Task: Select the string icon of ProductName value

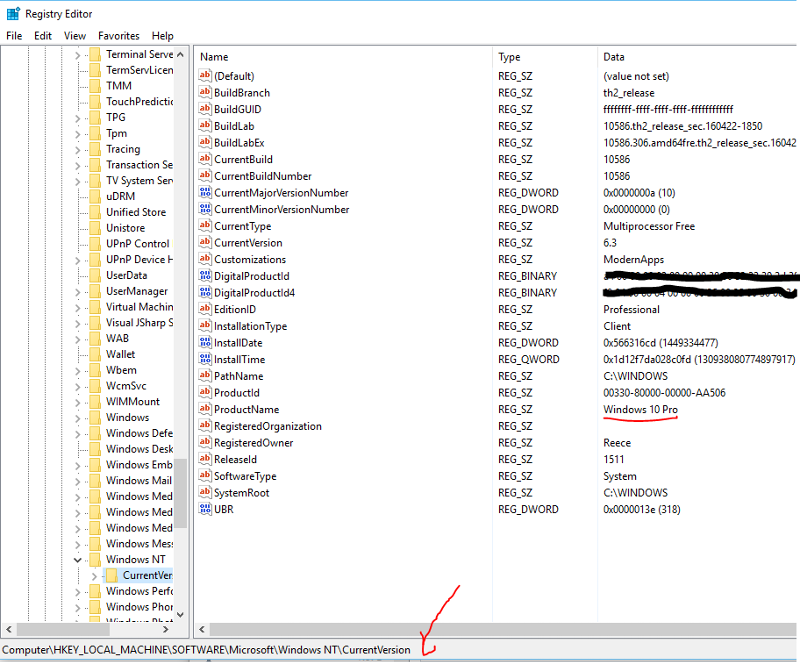Action: pos(205,409)
